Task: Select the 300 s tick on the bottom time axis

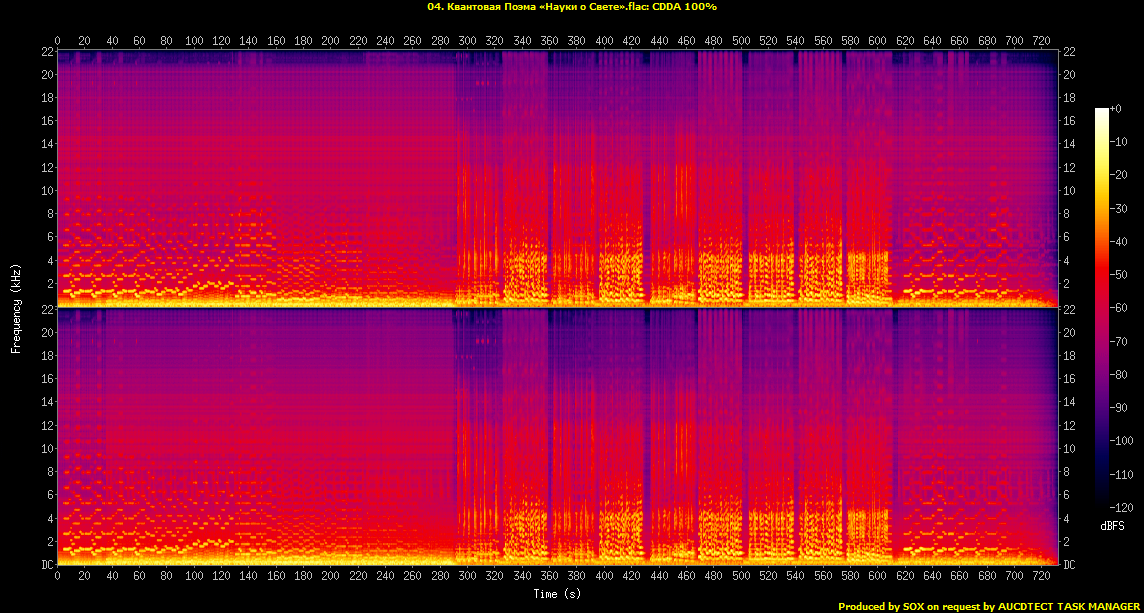Action: coord(467,577)
